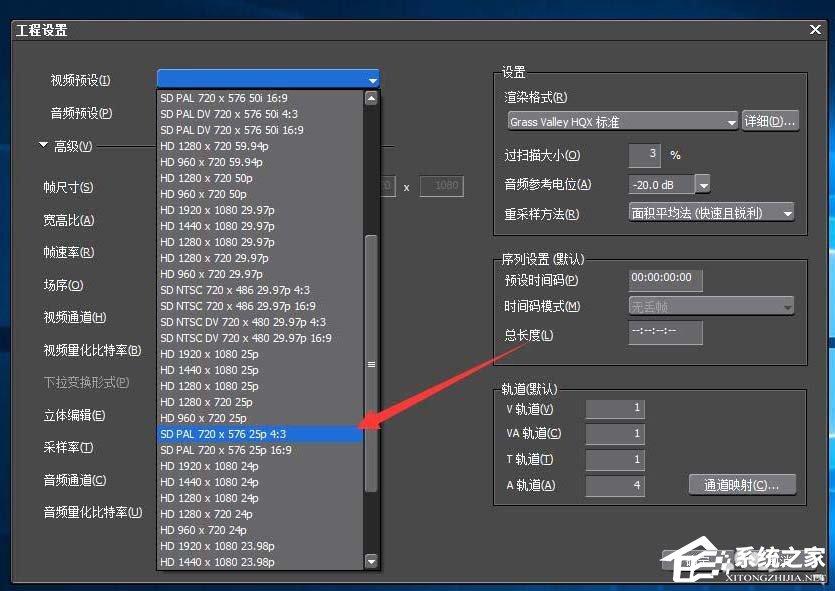Image resolution: width=835 pixels, height=591 pixels.
Task: Close the 工程设置 dialog
Action: [817, 29]
